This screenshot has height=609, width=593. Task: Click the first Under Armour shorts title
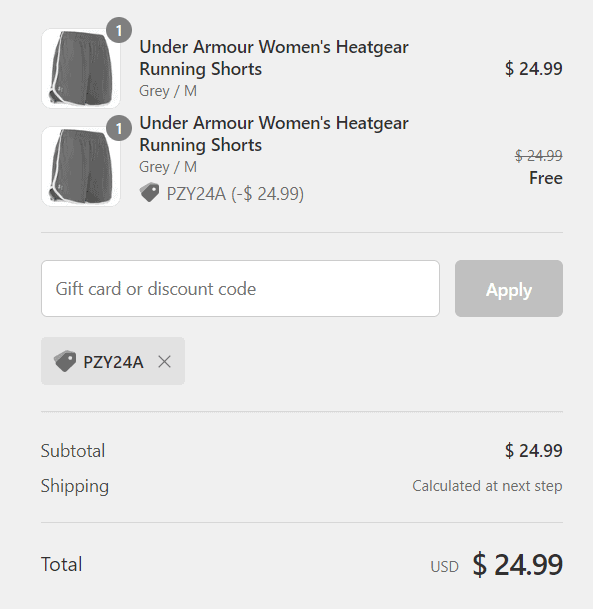tap(274, 58)
